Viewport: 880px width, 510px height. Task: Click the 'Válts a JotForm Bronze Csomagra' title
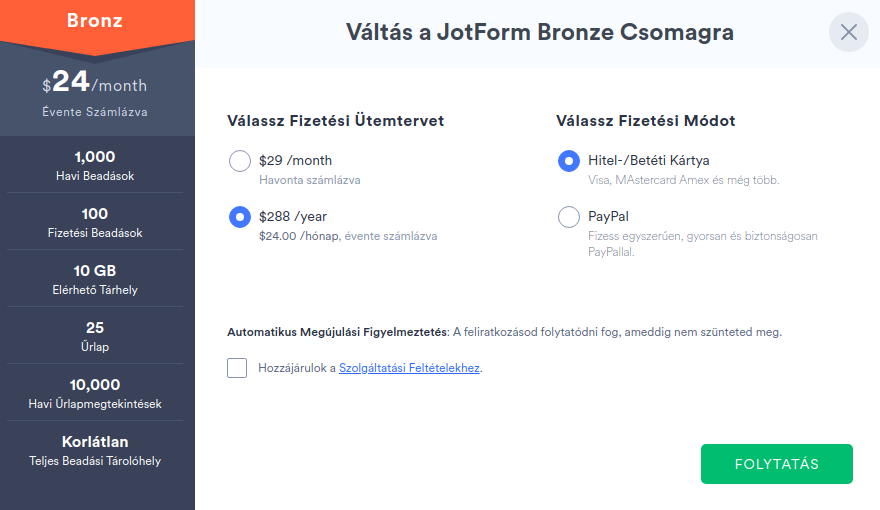point(540,32)
